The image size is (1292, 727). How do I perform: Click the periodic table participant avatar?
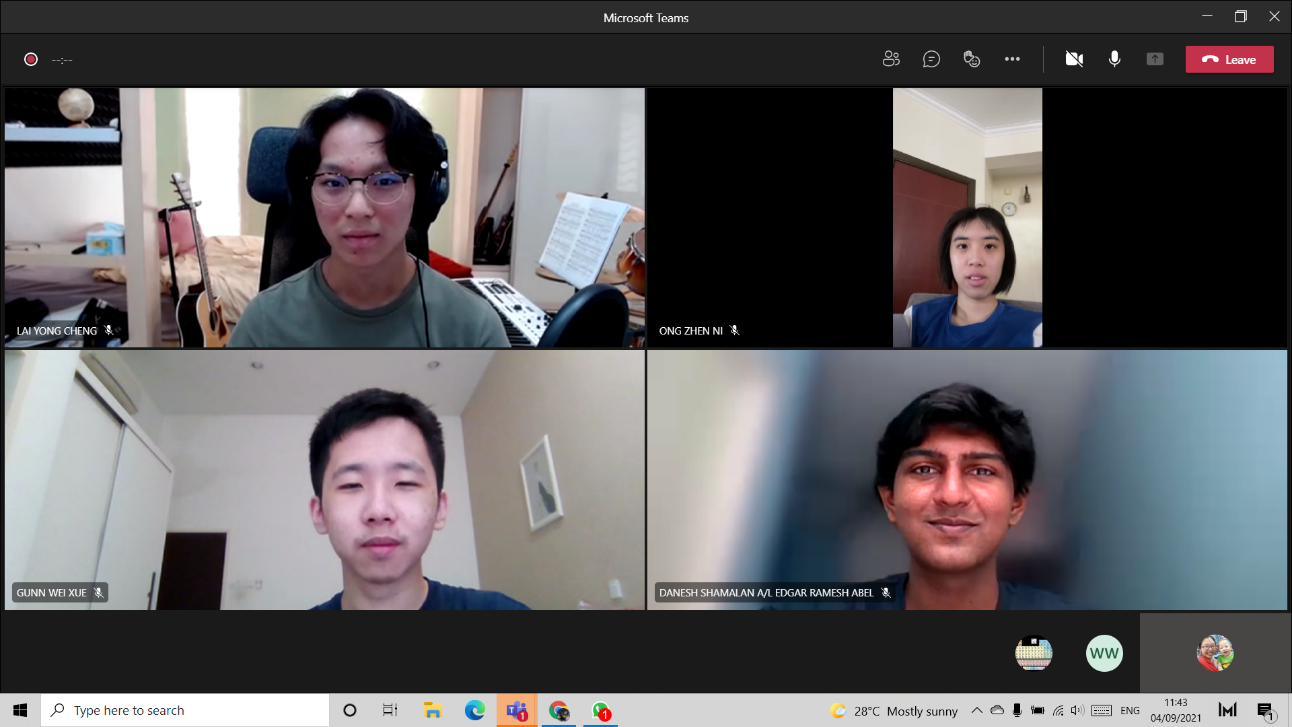[x=1034, y=654]
